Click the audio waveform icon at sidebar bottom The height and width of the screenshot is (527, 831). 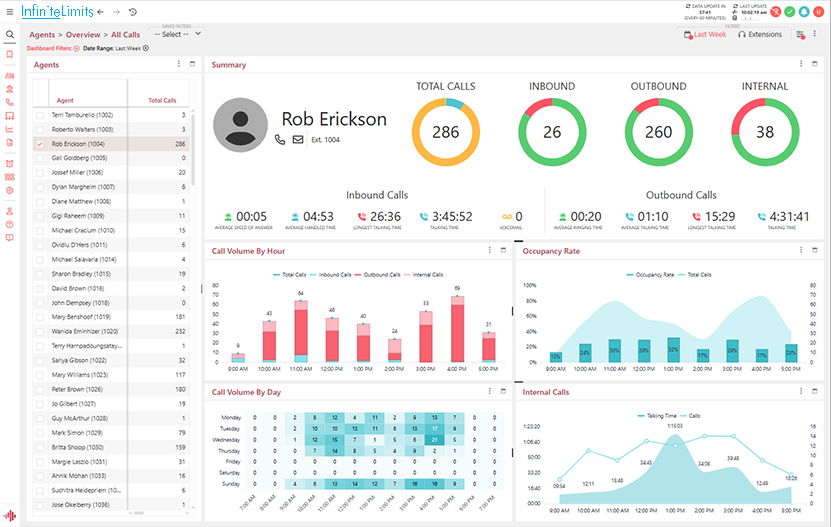[10, 515]
